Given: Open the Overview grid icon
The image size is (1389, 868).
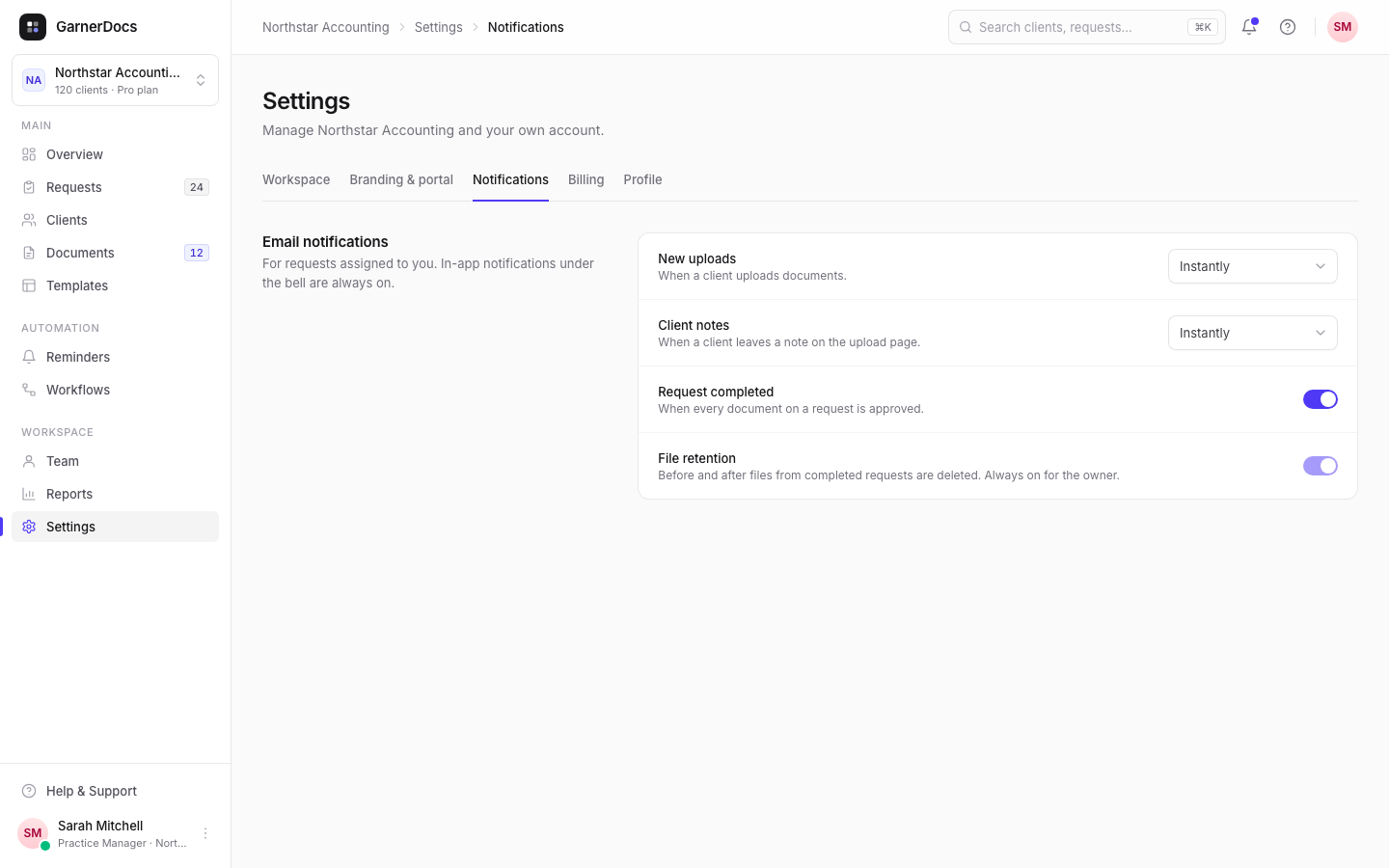Looking at the screenshot, I should click(x=29, y=154).
